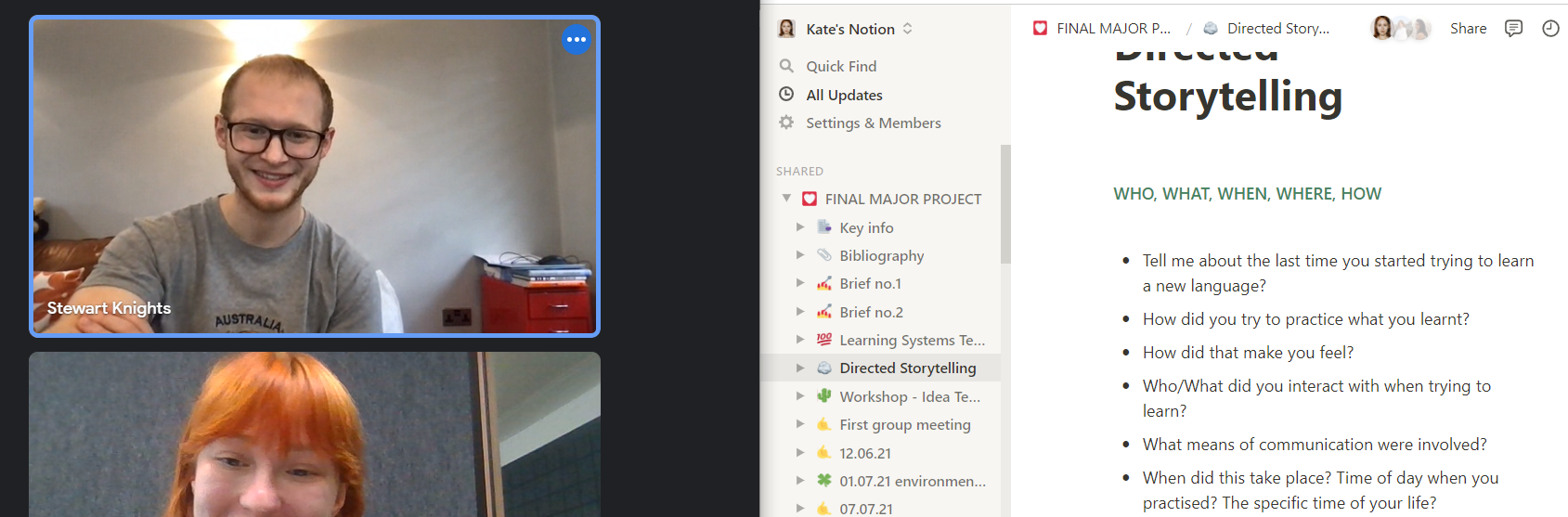Open the First group meeting page
This screenshot has width=1568, height=517.
pos(905,424)
